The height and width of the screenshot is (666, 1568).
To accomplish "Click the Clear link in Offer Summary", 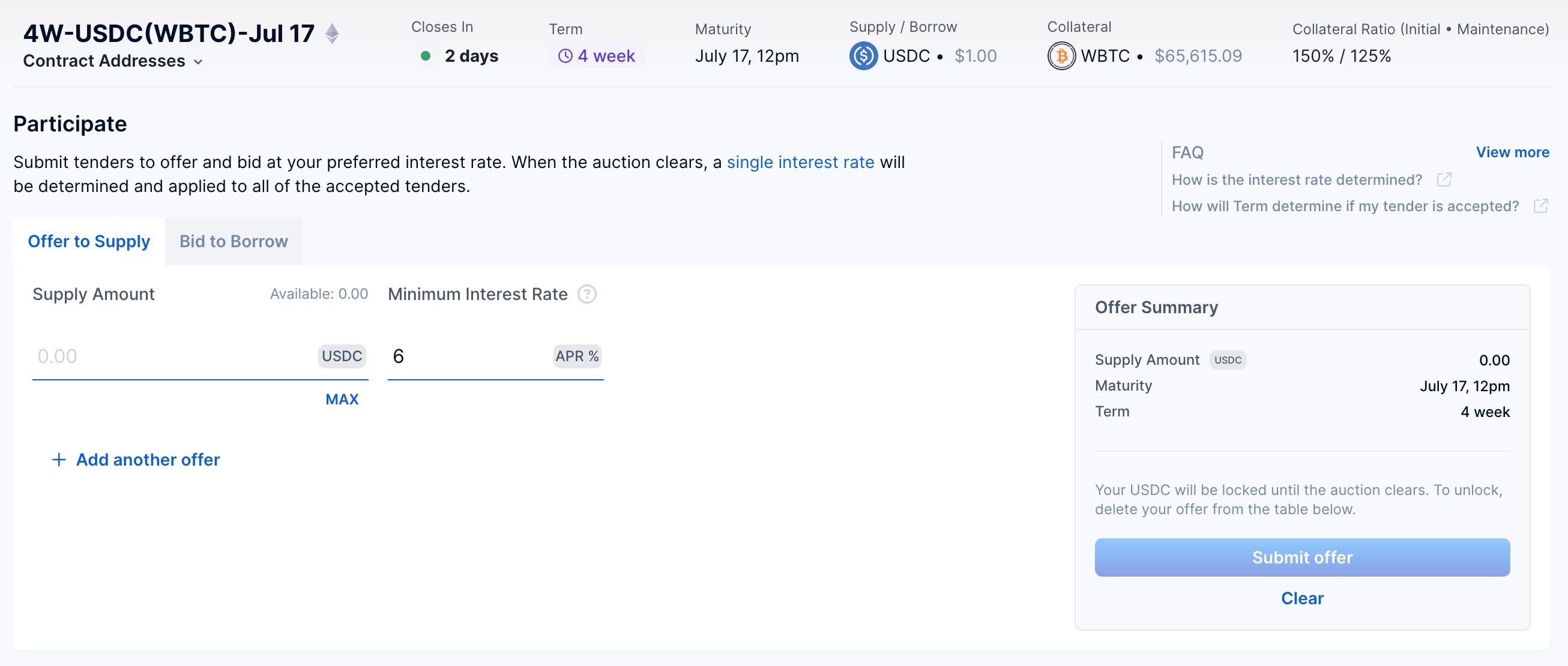I will [1301, 598].
